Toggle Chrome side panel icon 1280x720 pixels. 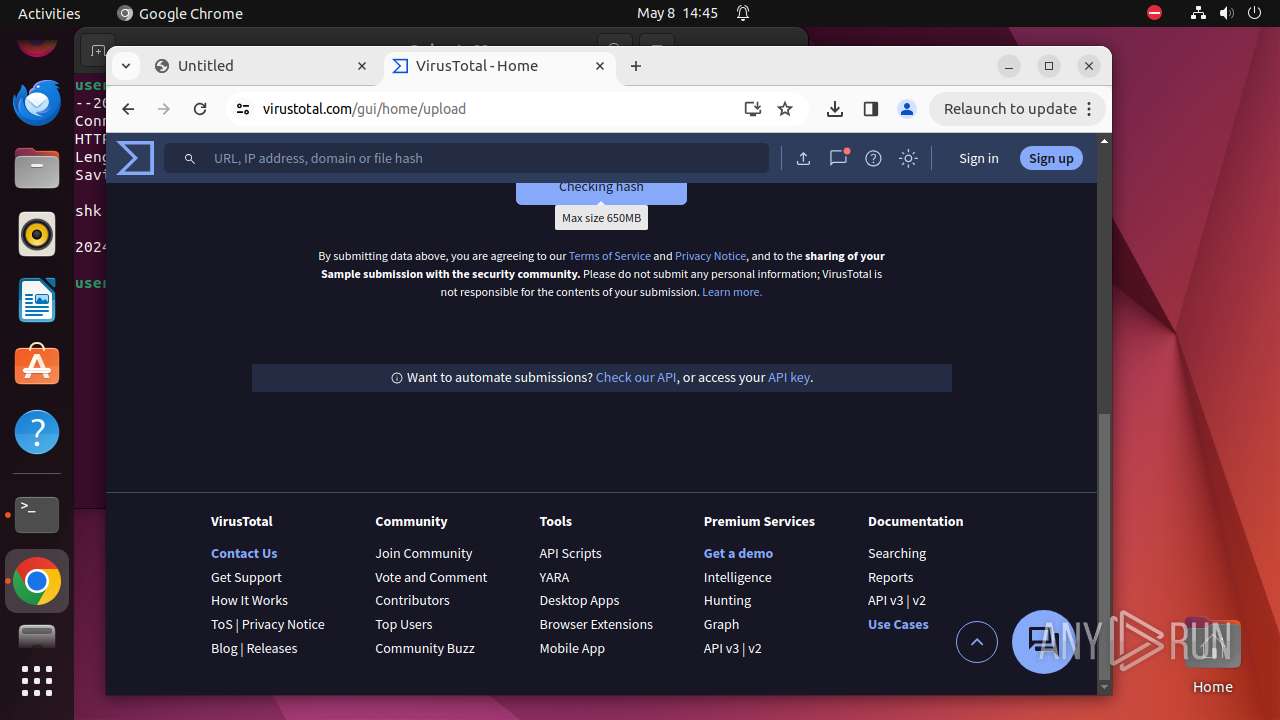pyautogui.click(x=870, y=109)
